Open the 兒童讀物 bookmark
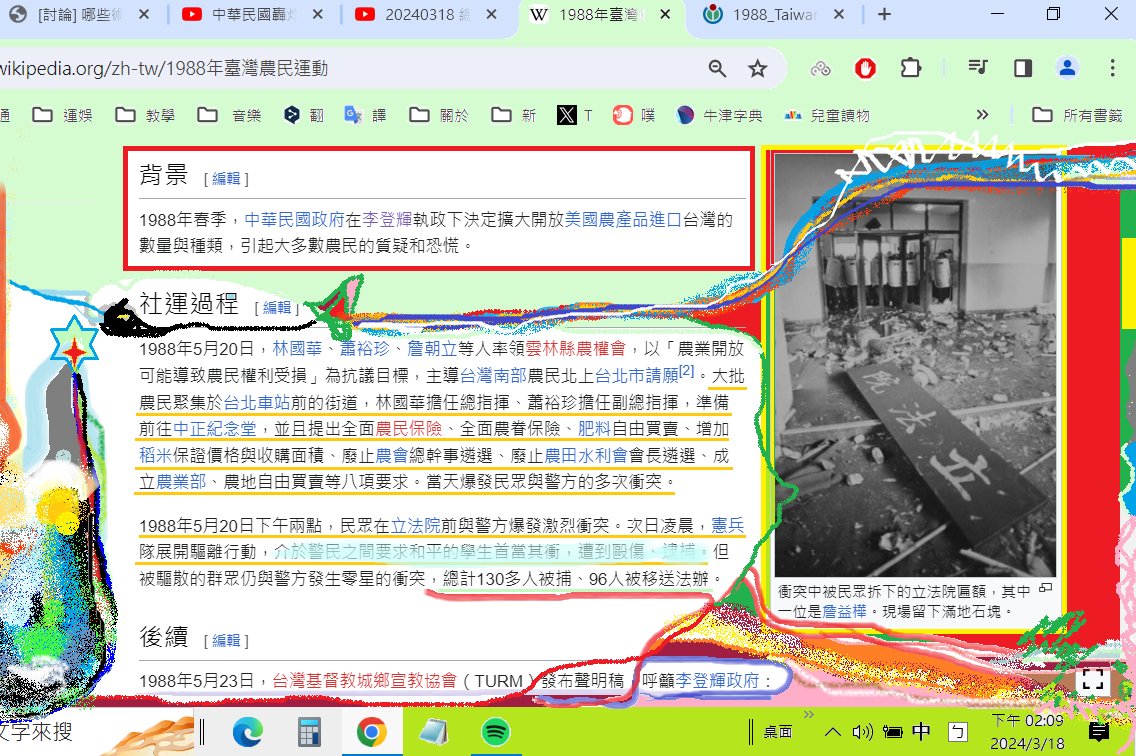This screenshot has height=756, width=1136. point(827,115)
